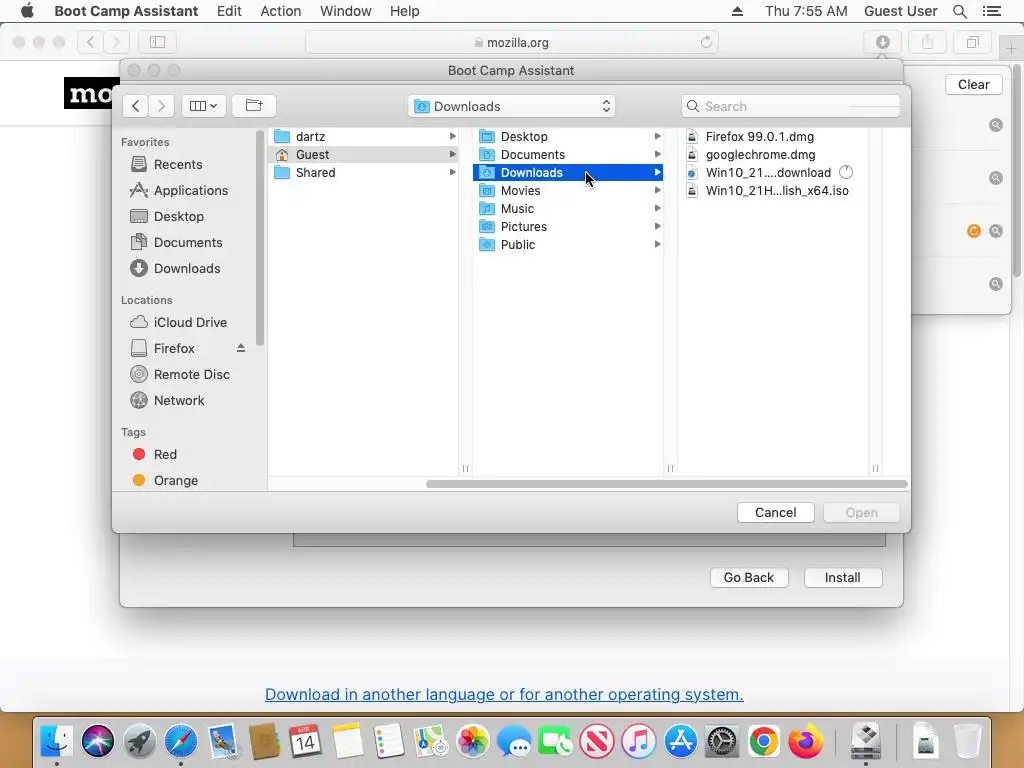1024x768 pixels.
Task: Open the Help menu
Action: pyautogui.click(x=404, y=11)
